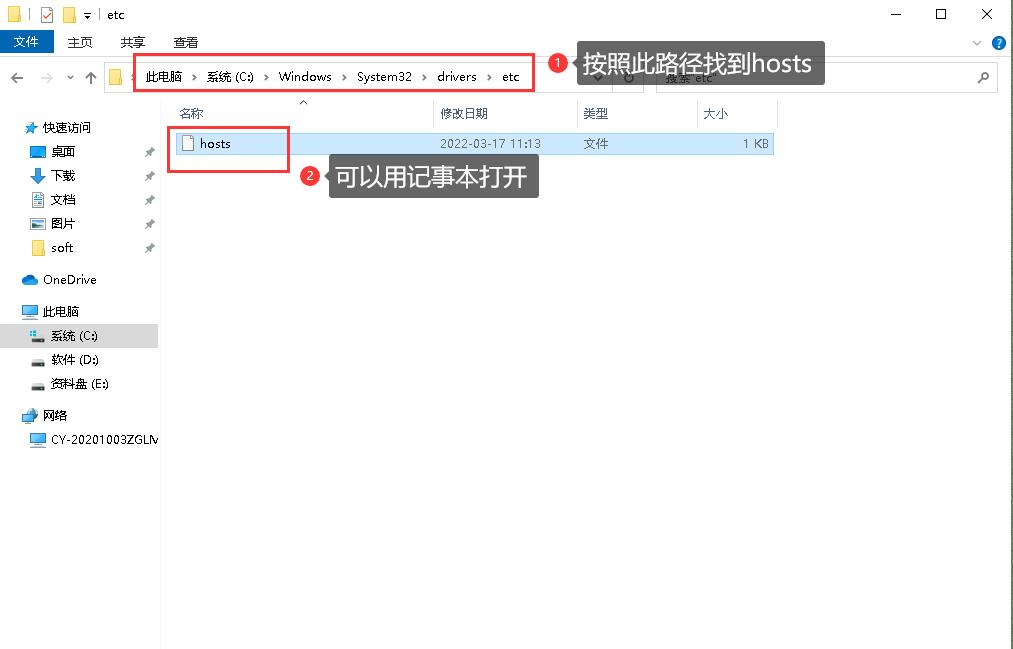Open 下载 folder in quick access
This screenshot has height=649, width=1013.
point(63,176)
